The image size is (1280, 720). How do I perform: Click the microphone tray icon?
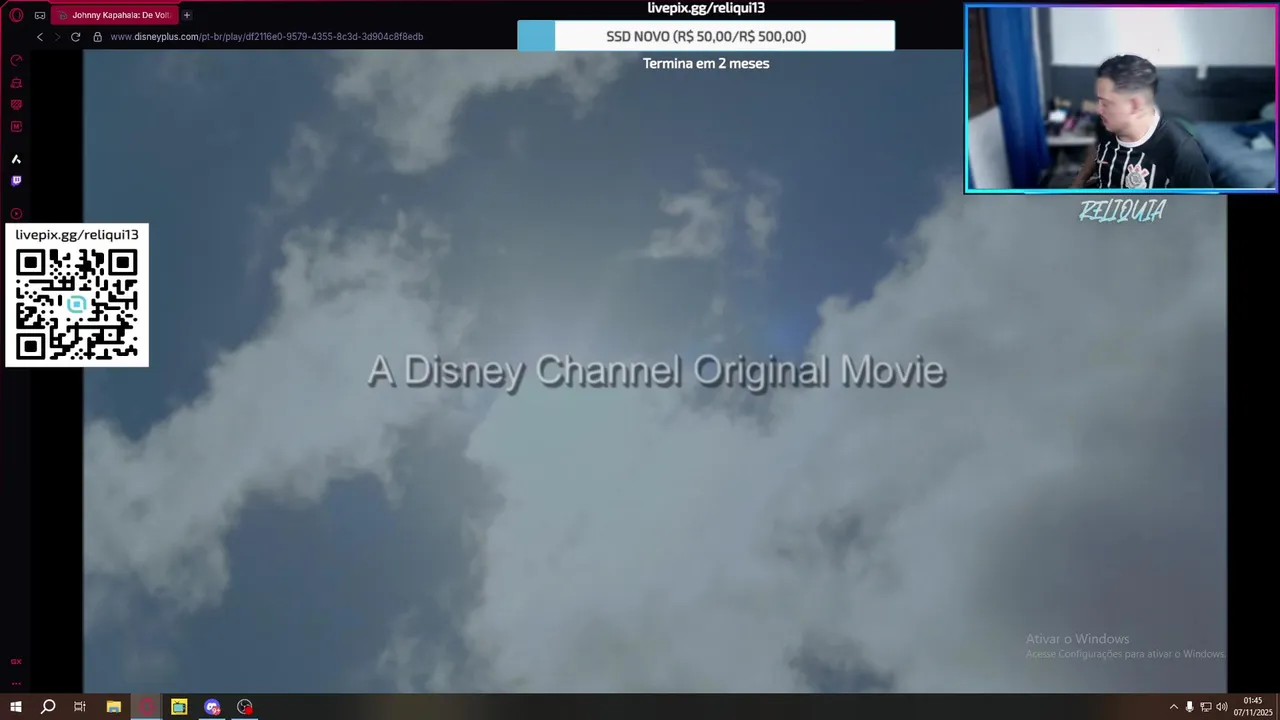[x=1189, y=707]
